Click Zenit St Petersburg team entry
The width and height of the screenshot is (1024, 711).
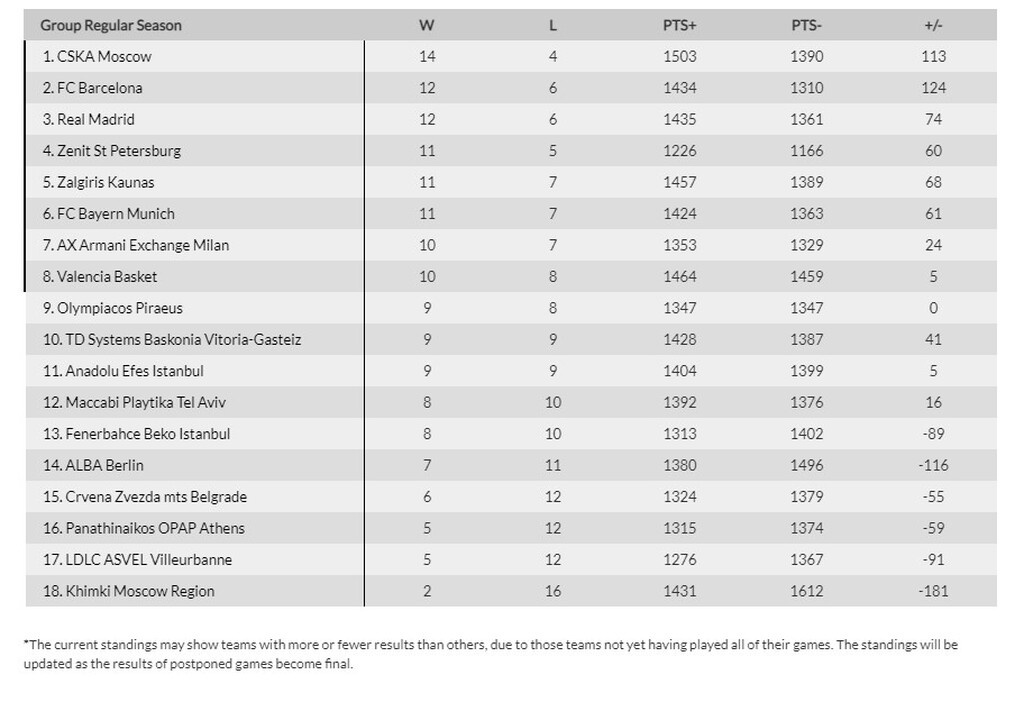[x=119, y=151]
